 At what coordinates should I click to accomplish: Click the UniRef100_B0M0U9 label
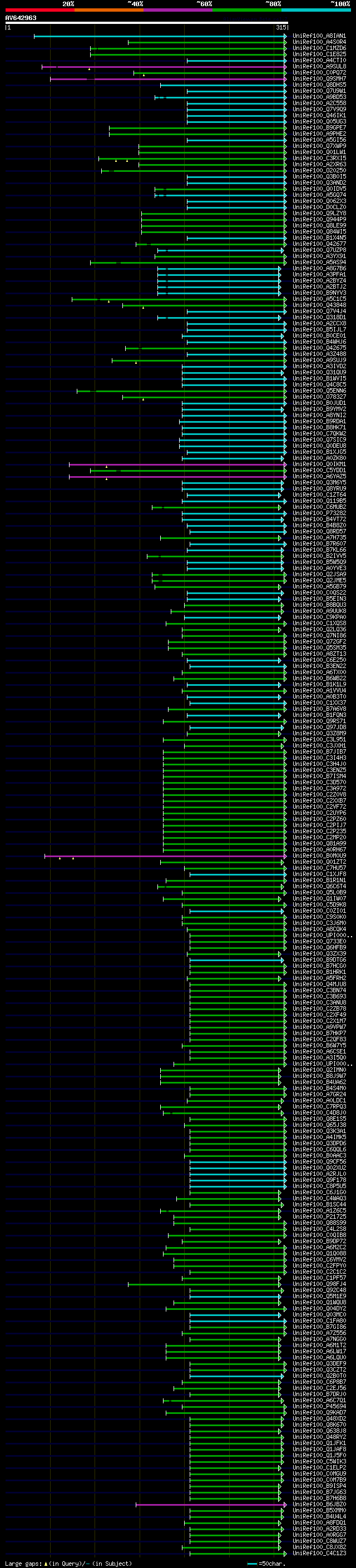point(319,856)
